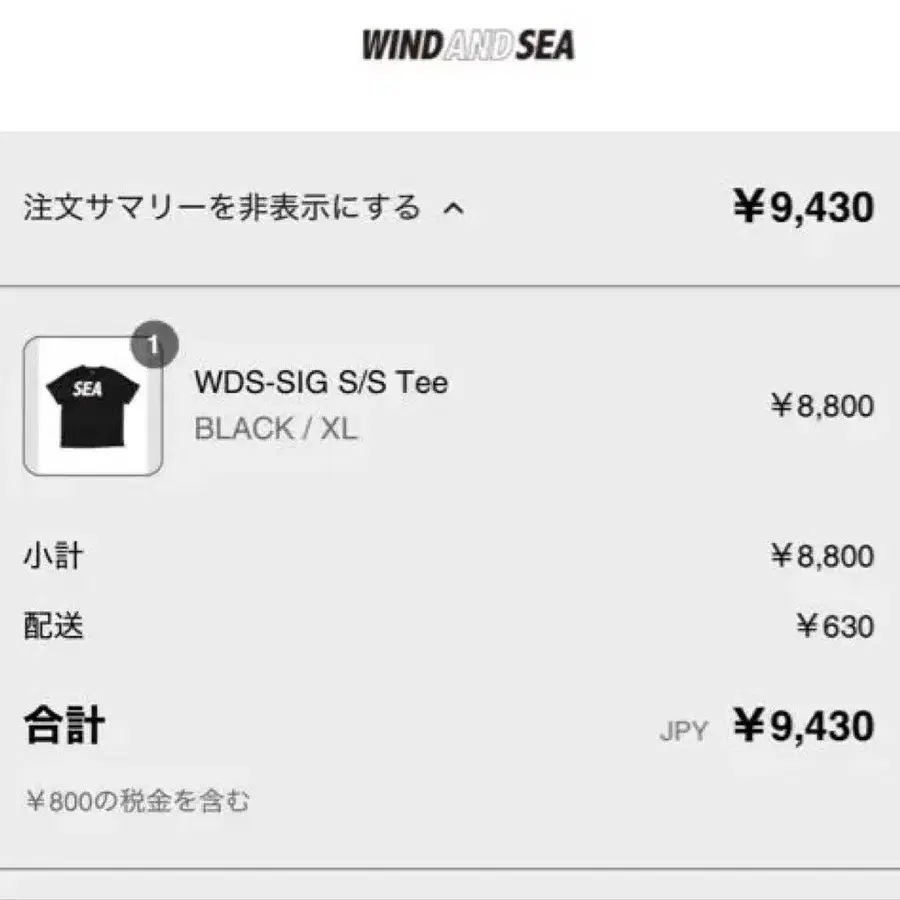Click the SEA print on the tee image
900x900 pixels.
coord(87,390)
